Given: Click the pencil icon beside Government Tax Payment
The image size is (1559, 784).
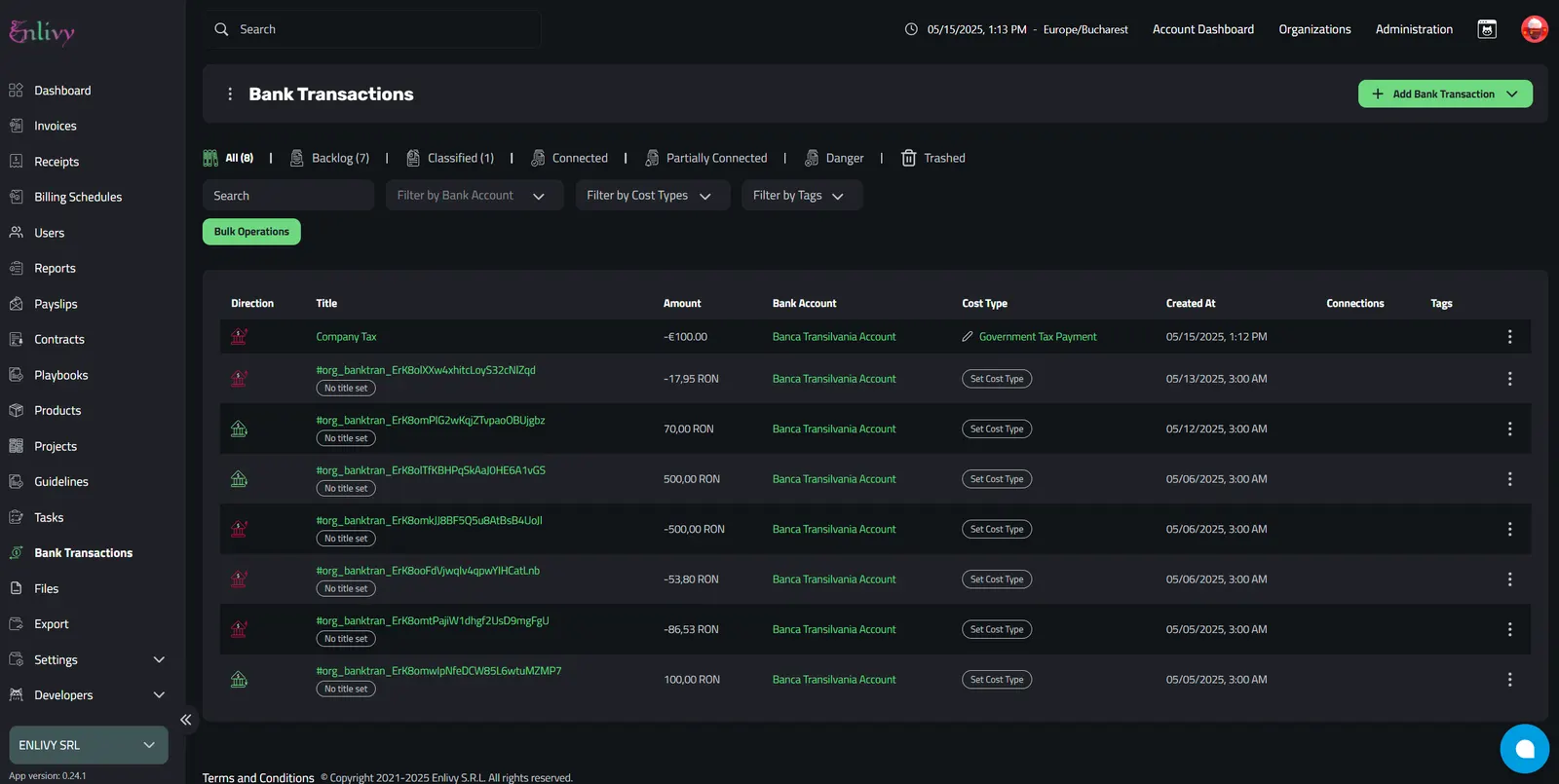Looking at the screenshot, I should pyautogui.click(x=968, y=337).
